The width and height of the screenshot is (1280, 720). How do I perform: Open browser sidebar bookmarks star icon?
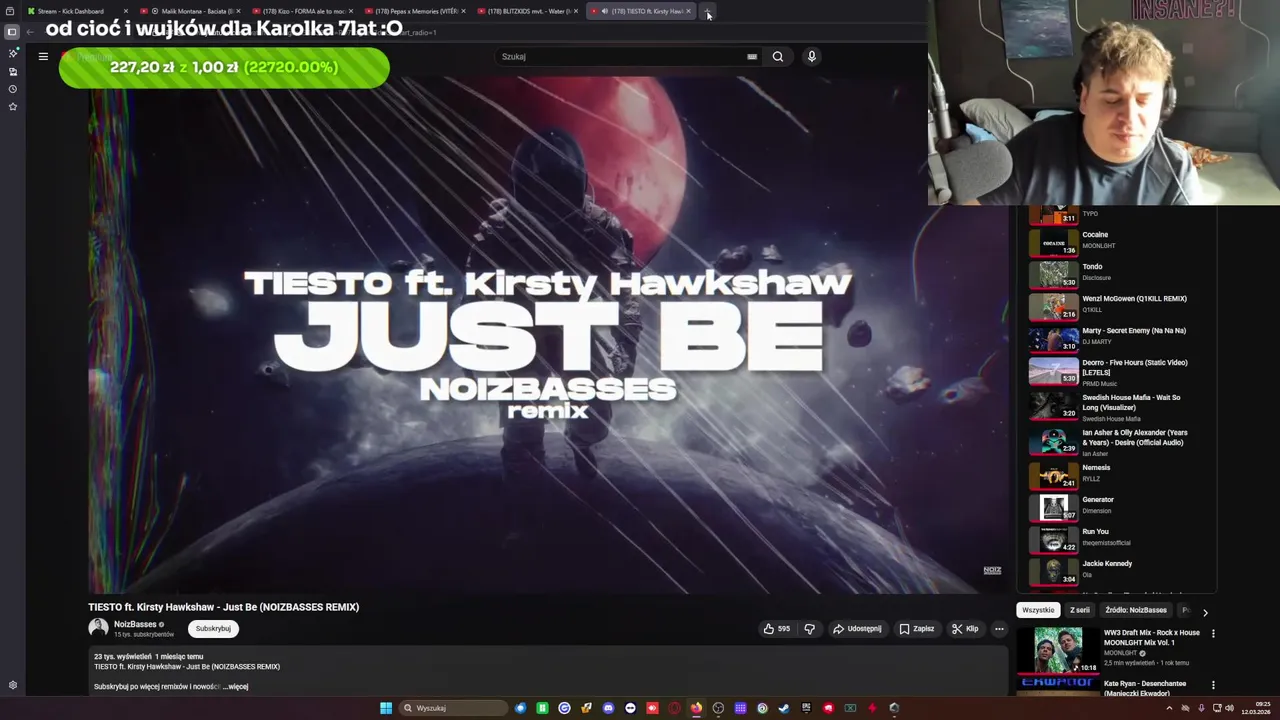coord(12,106)
